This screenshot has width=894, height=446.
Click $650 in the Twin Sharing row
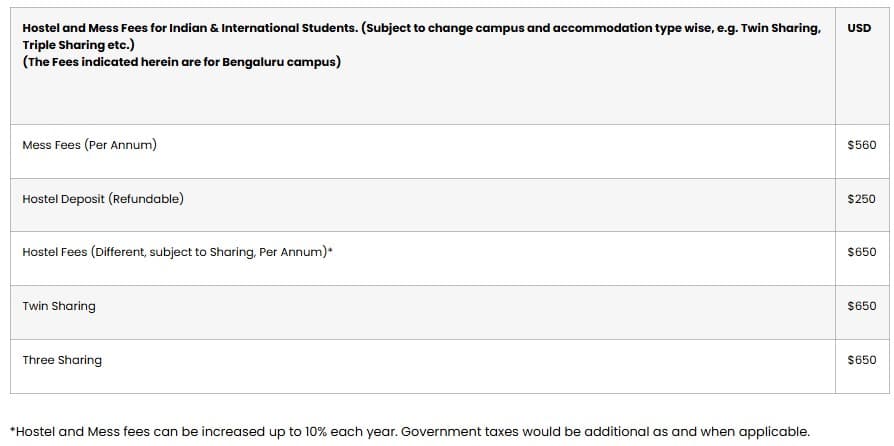click(x=861, y=306)
